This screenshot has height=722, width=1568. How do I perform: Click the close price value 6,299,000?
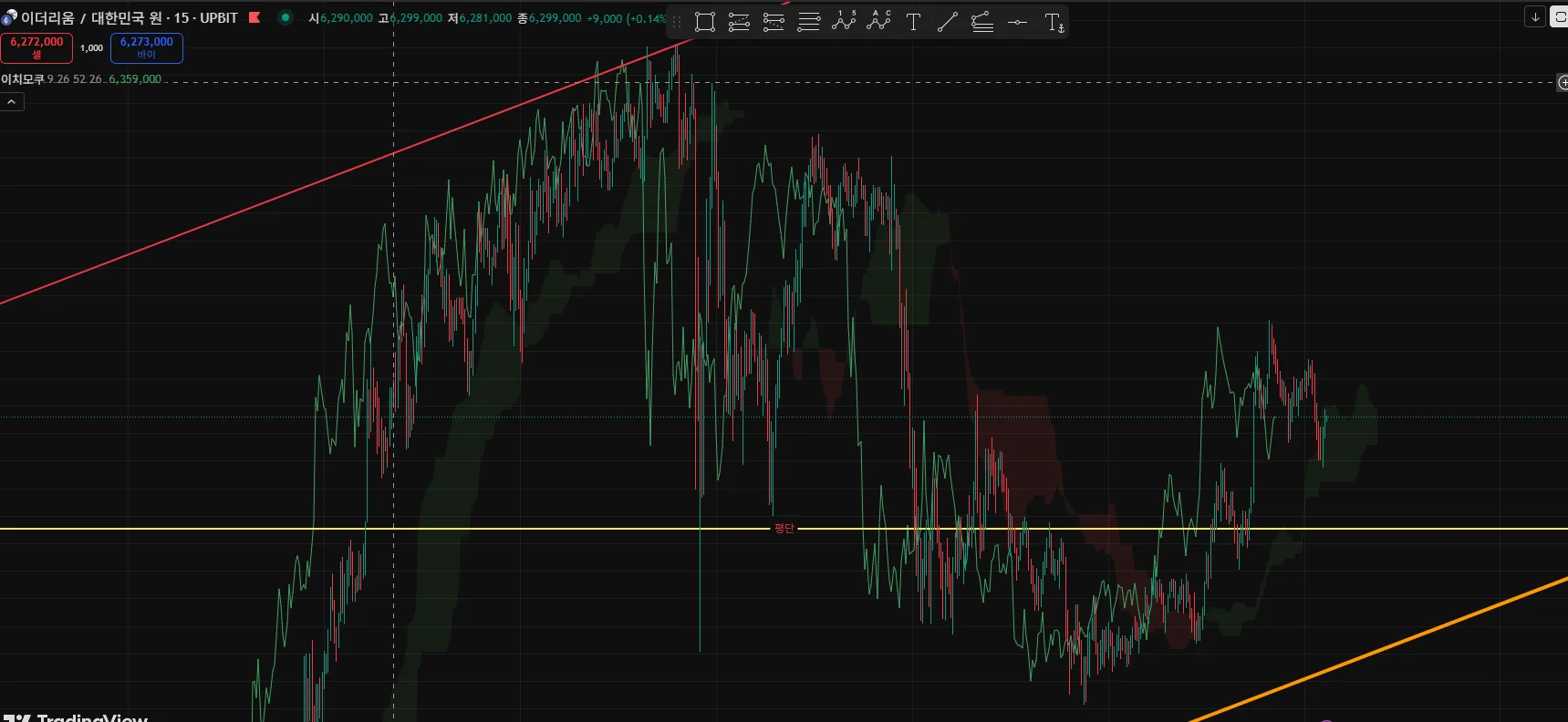tap(555, 18)
